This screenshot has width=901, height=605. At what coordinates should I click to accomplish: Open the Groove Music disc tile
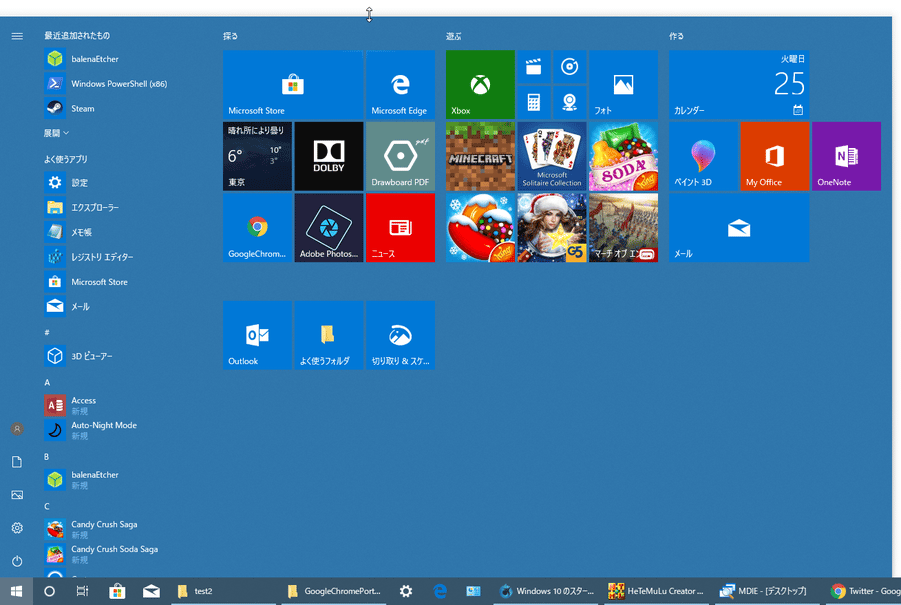pos(569,67)
